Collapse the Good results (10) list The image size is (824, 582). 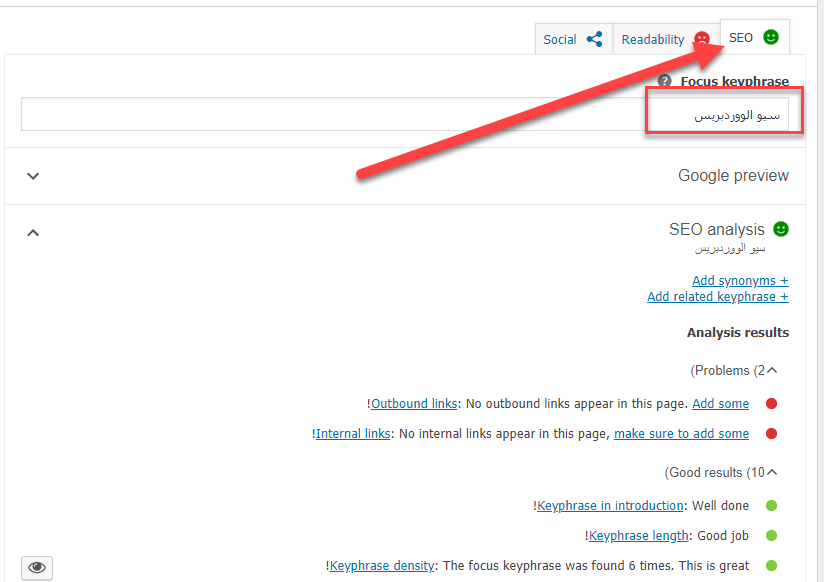(720, 473)
